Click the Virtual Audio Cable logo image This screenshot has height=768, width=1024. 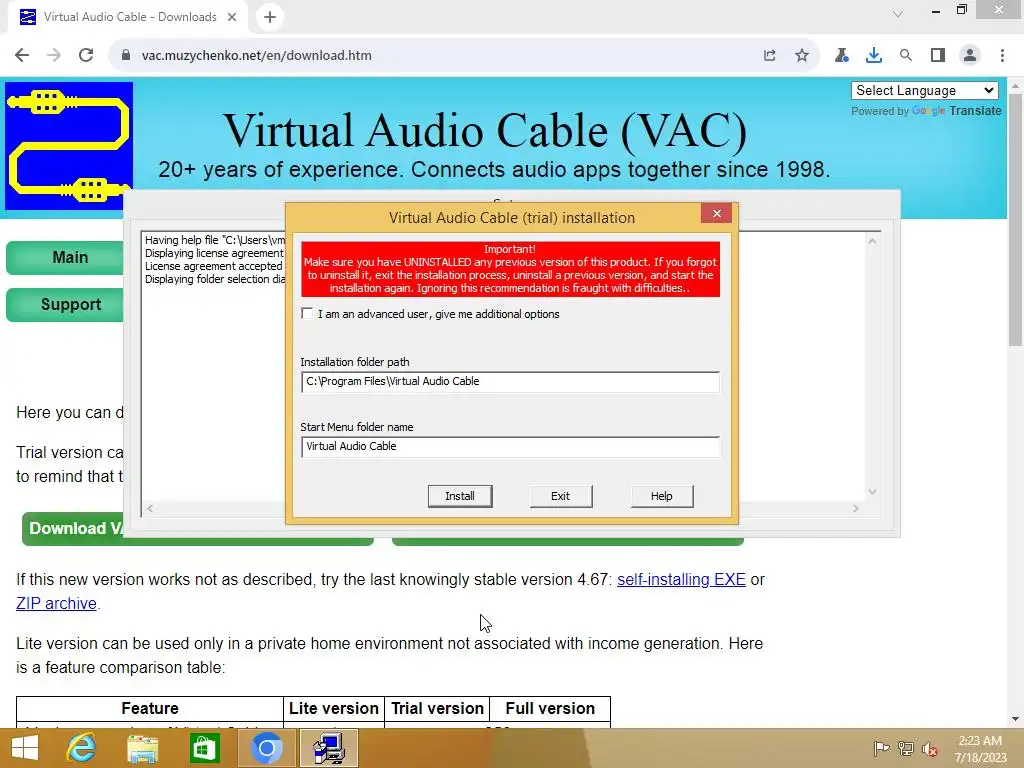coord(69,146)
